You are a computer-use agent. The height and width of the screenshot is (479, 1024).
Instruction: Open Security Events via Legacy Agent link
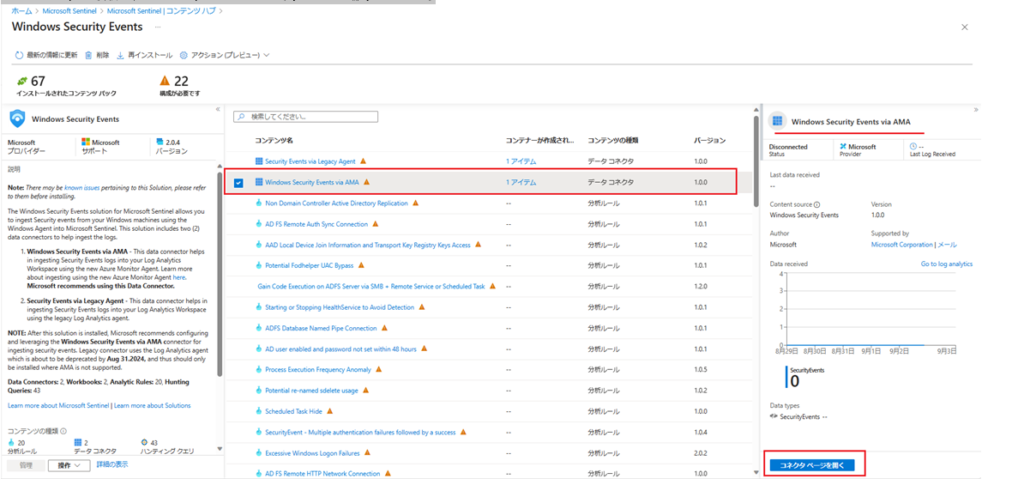coord(310,161)
